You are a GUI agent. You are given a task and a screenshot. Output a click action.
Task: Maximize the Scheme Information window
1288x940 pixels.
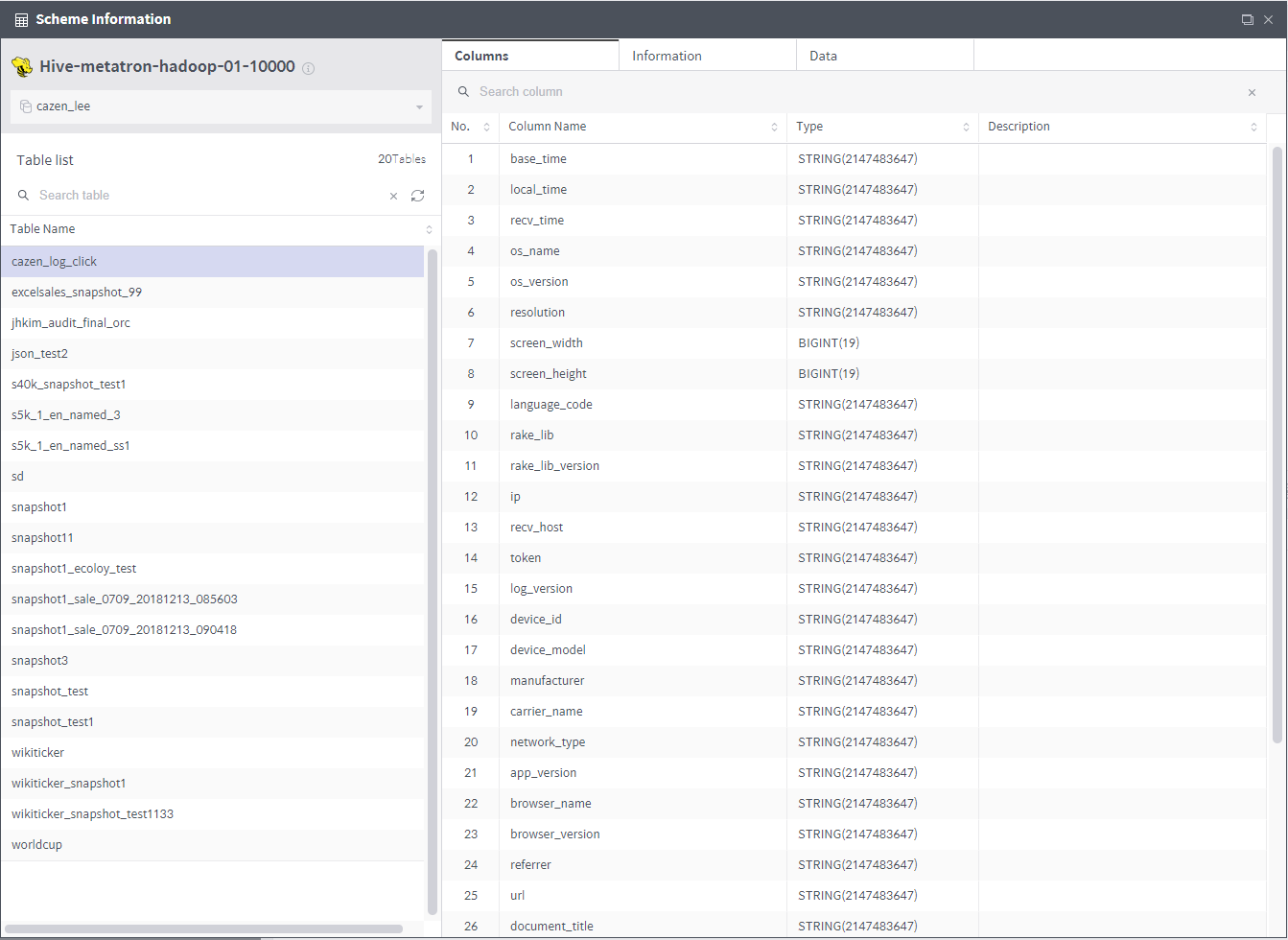click(x=1247, y=19)
